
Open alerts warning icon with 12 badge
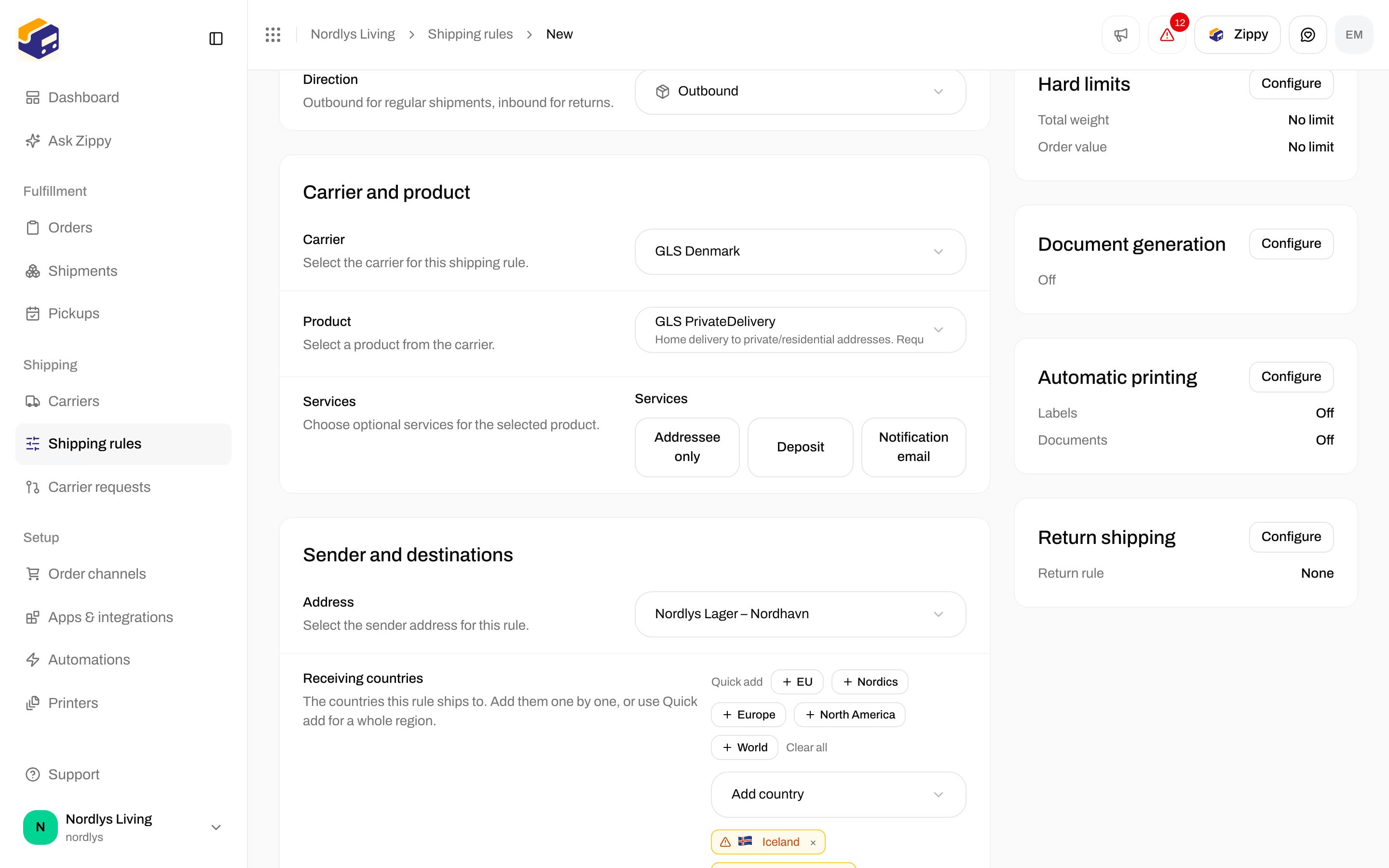[x=1167, y=34]
